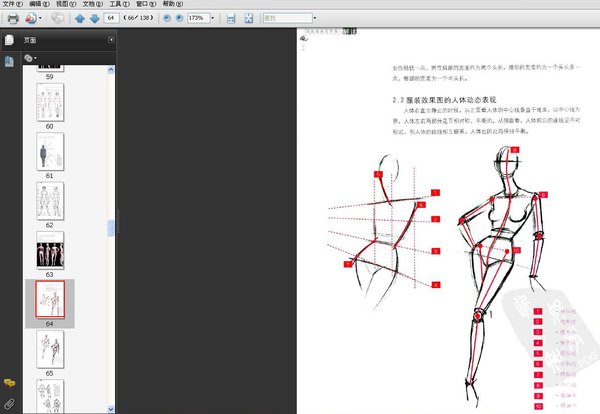Open the 窗口 (Window) menu
Viewport: 600px width, 414px height.
coord(146,4)
